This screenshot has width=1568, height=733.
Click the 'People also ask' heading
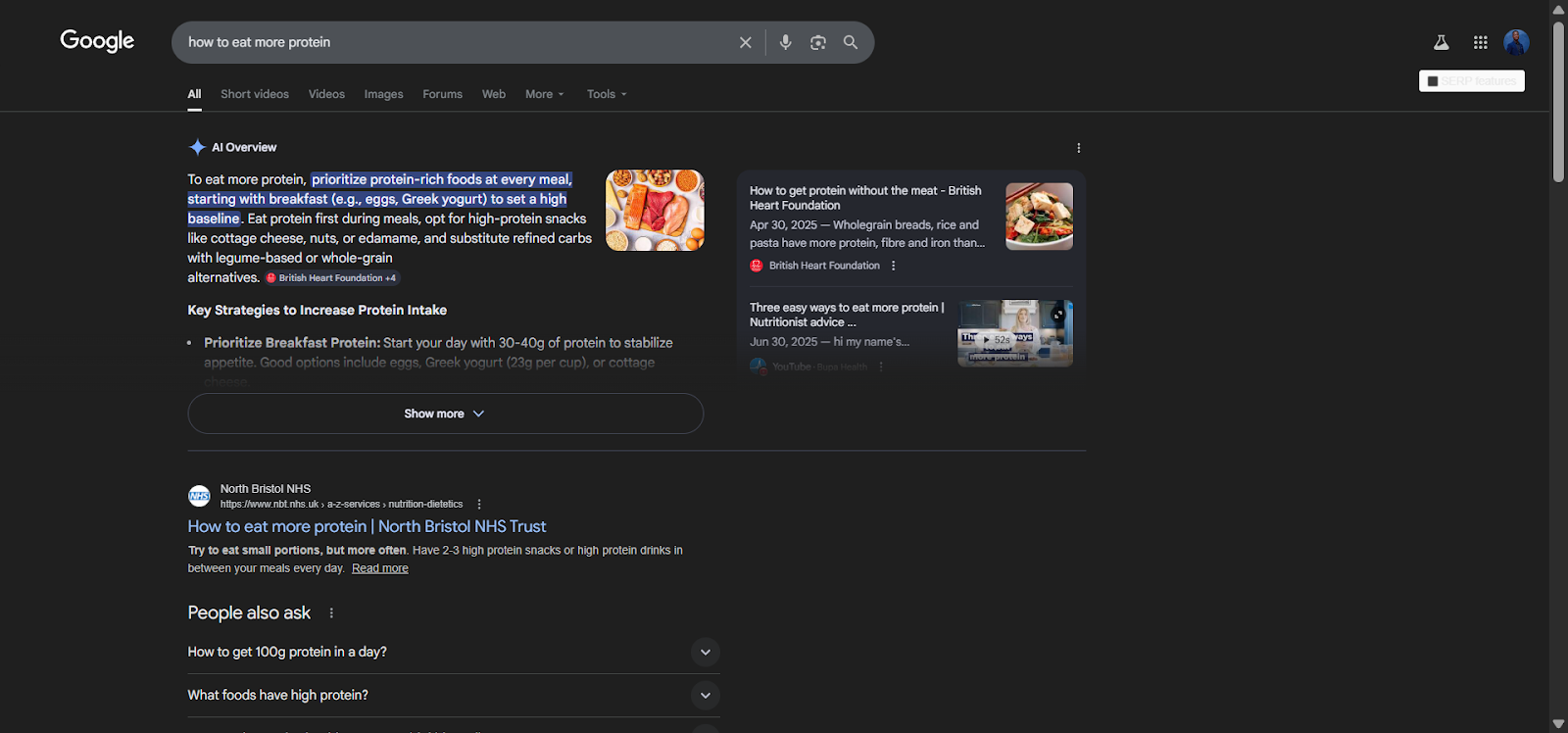[x=249, y=612]
